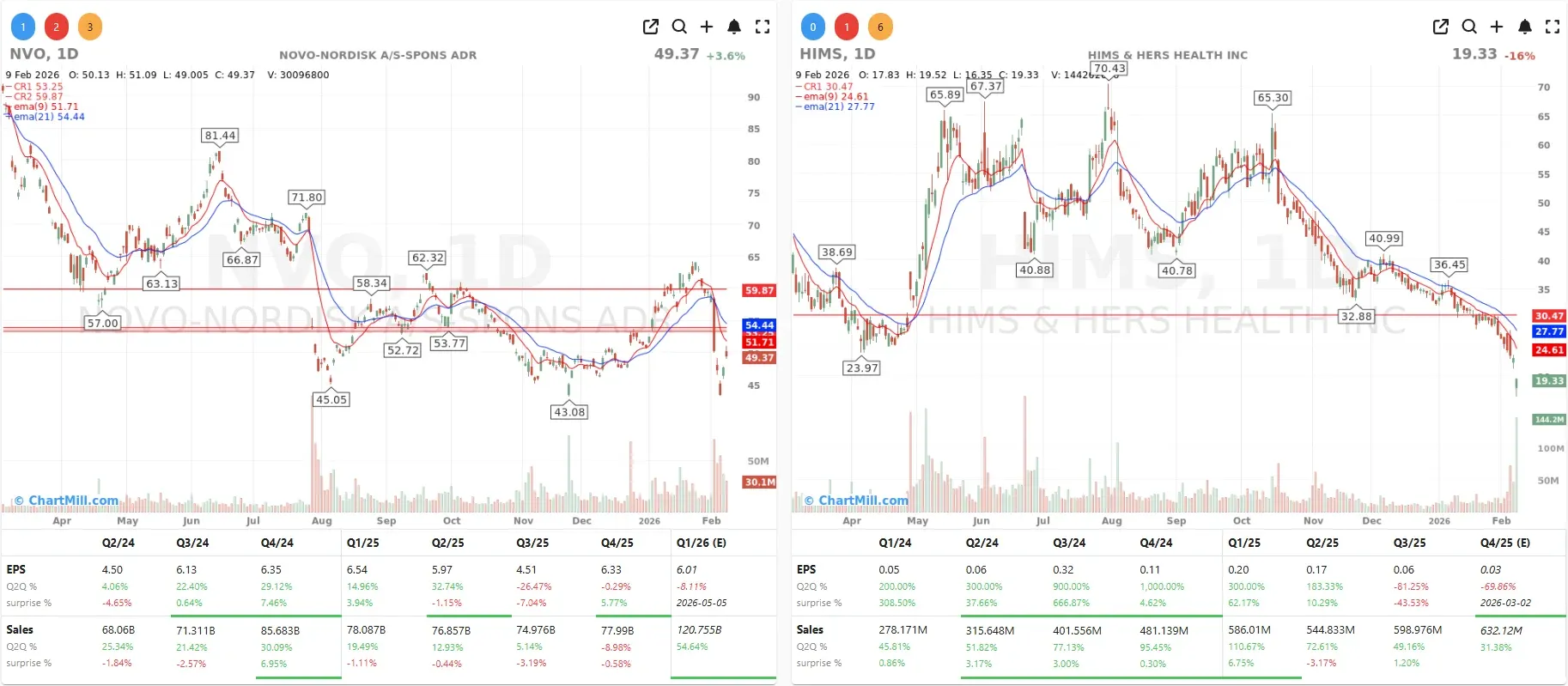The height and width of the screenshot is (686, 1568).
Task: Expand NVO chart to fullscreen
Action: 763,27
